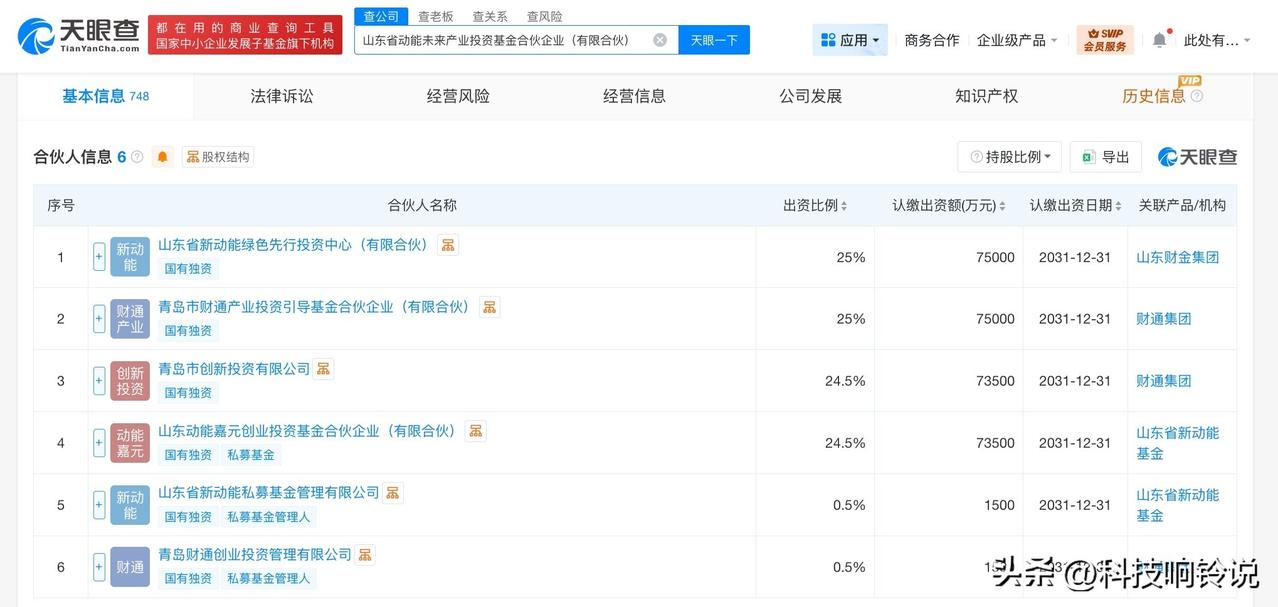Screen dimensions: 1278x607
Task: Open partner 山东省新动能私募基金管理有限公司
Action: [269, 493]
